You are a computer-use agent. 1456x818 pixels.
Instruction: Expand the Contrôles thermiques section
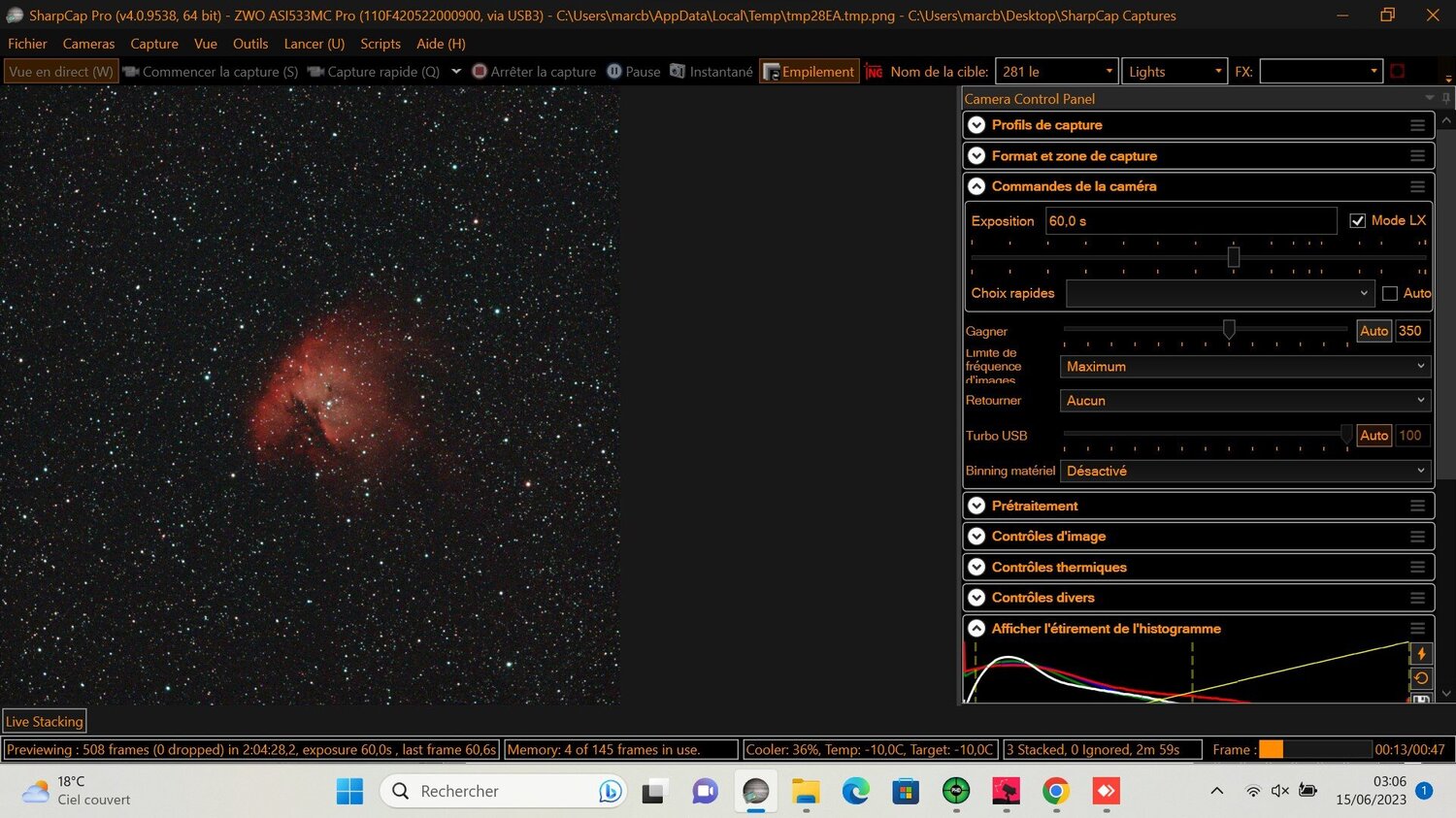[x=976, y=567]
